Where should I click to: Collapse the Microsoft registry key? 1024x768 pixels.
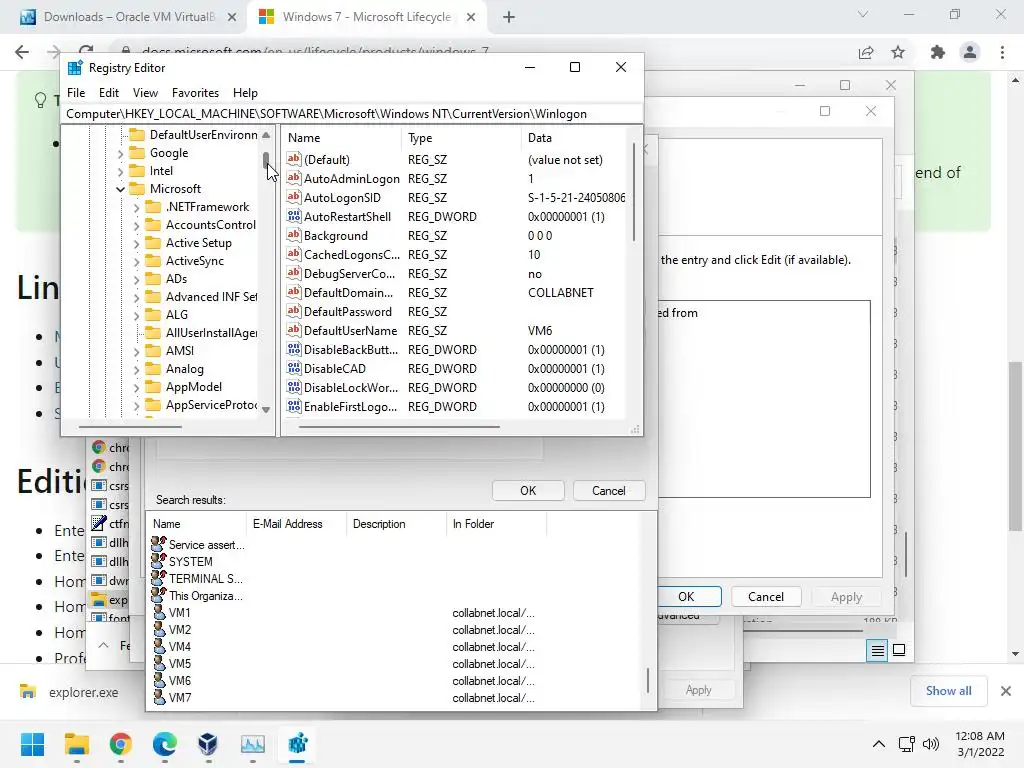[x=120, y=189]
